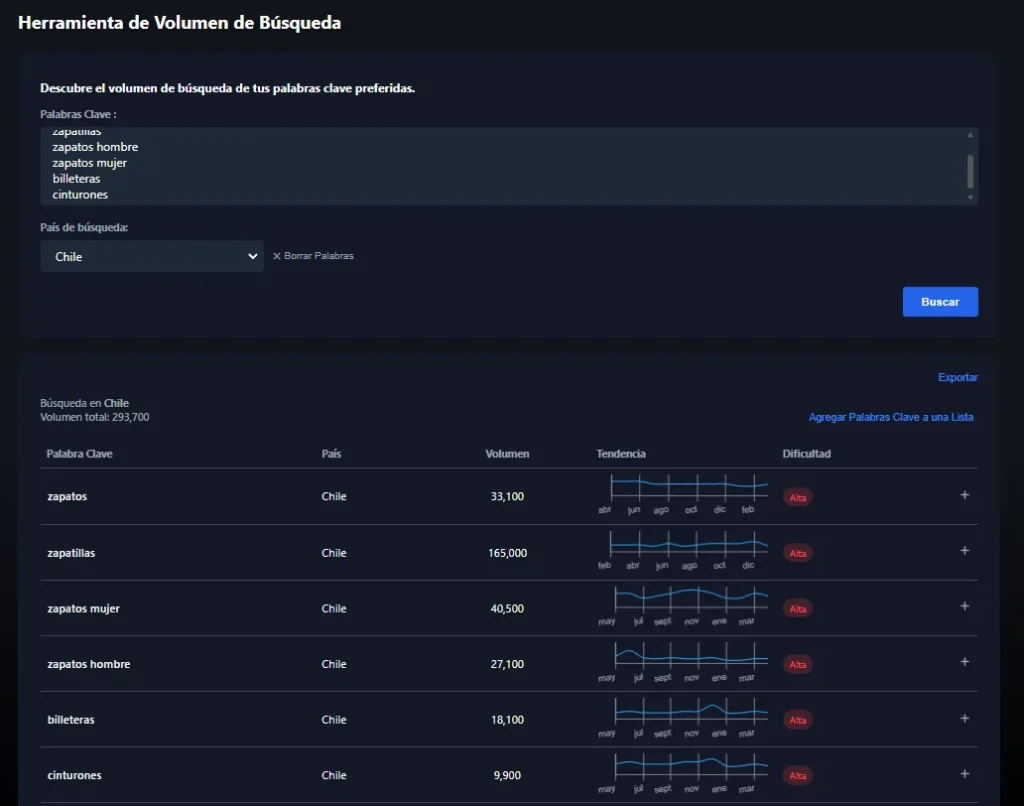Click the Palabra Clave column header
The height and width of the screenshot is (806, 1024).
79,454
